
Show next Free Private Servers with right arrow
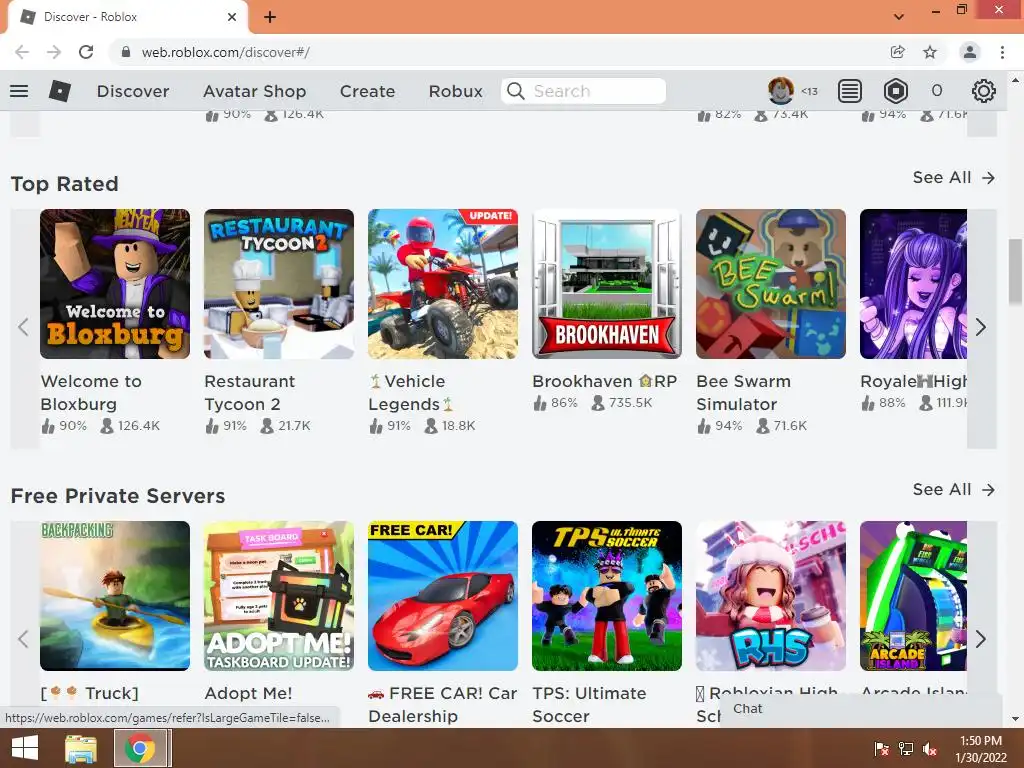pyautogui.click(x=981, y=639)
